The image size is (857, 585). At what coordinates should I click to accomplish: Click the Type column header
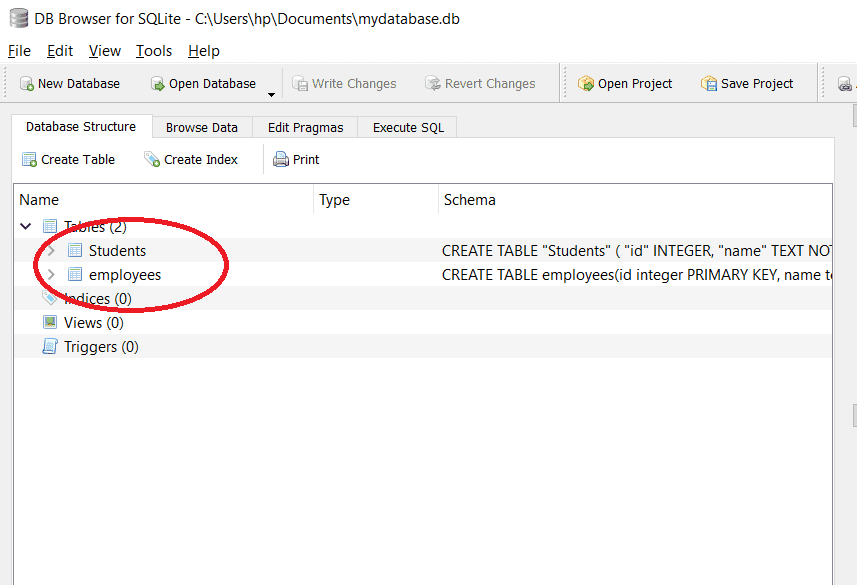(x=376, y=200)
